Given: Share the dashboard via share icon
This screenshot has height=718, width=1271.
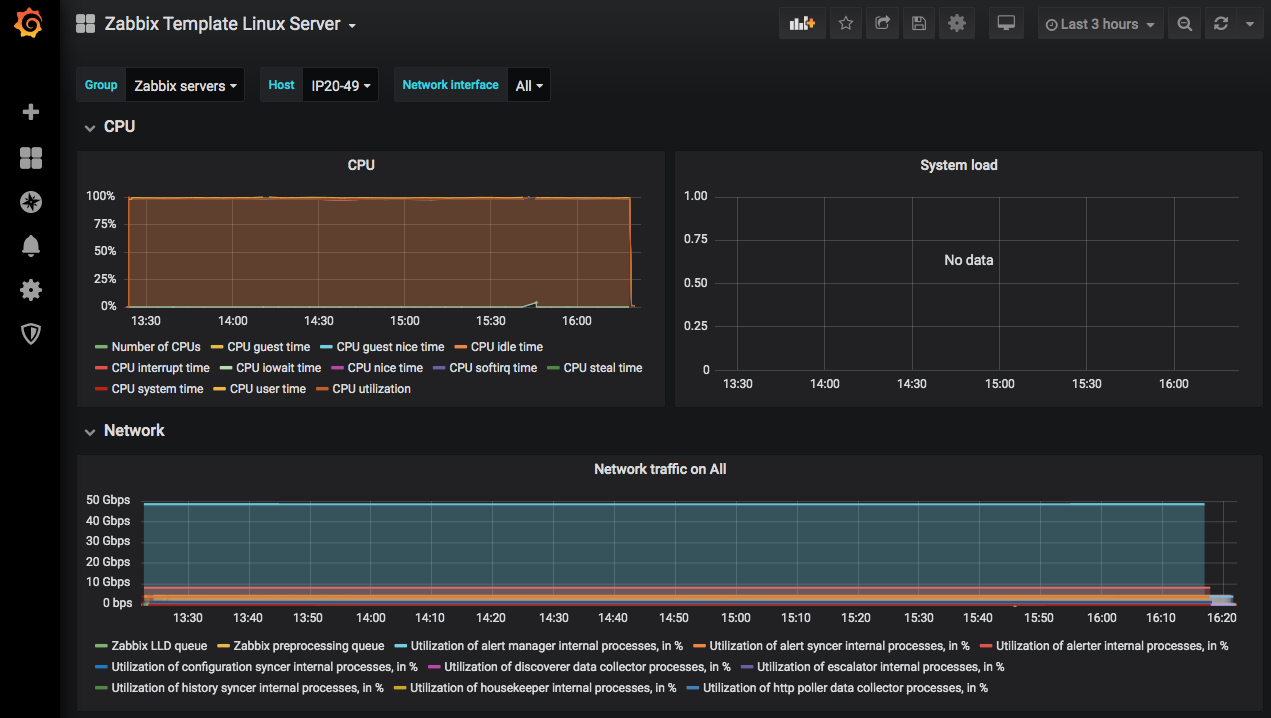Looking at the screenshot, I should [x=882, y=24].
